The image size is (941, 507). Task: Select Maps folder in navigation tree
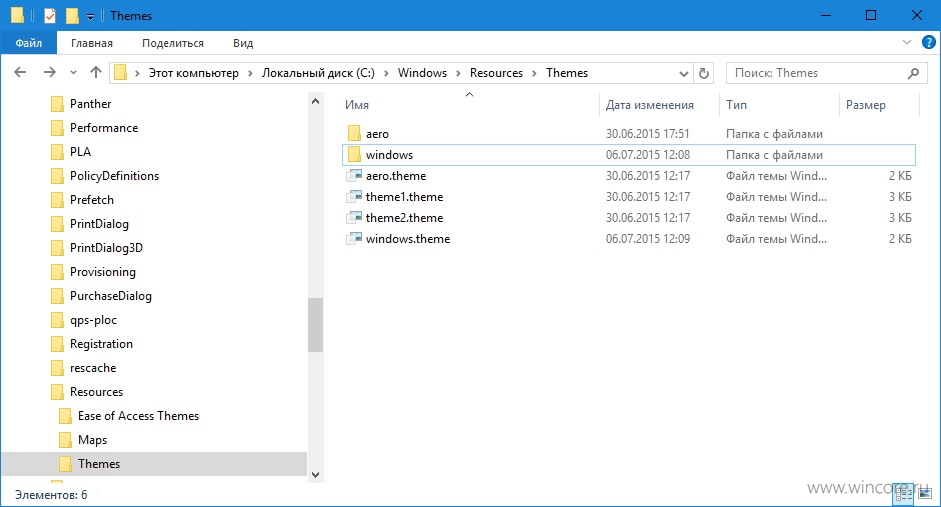pyautogui.click(x=92, y=440)
